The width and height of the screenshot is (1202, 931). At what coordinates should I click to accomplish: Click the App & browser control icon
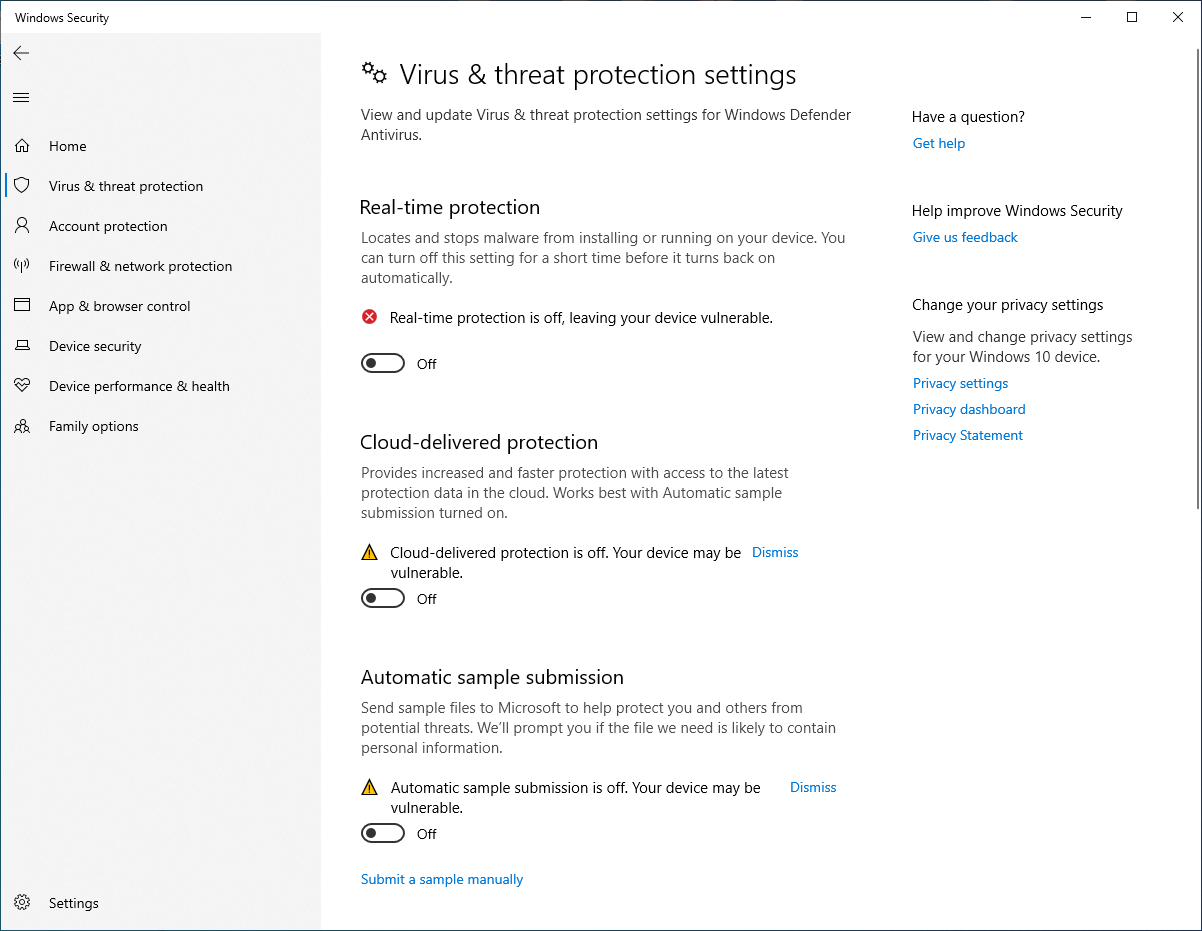pos(22,306)
